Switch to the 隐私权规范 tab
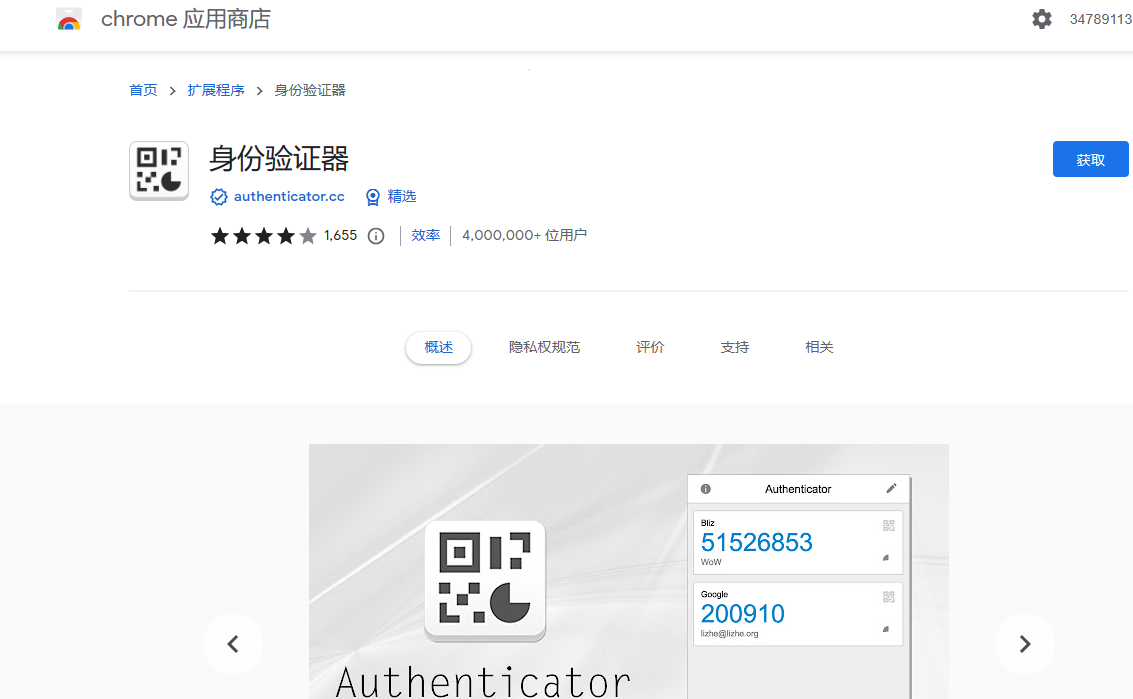 pos(544,348)
